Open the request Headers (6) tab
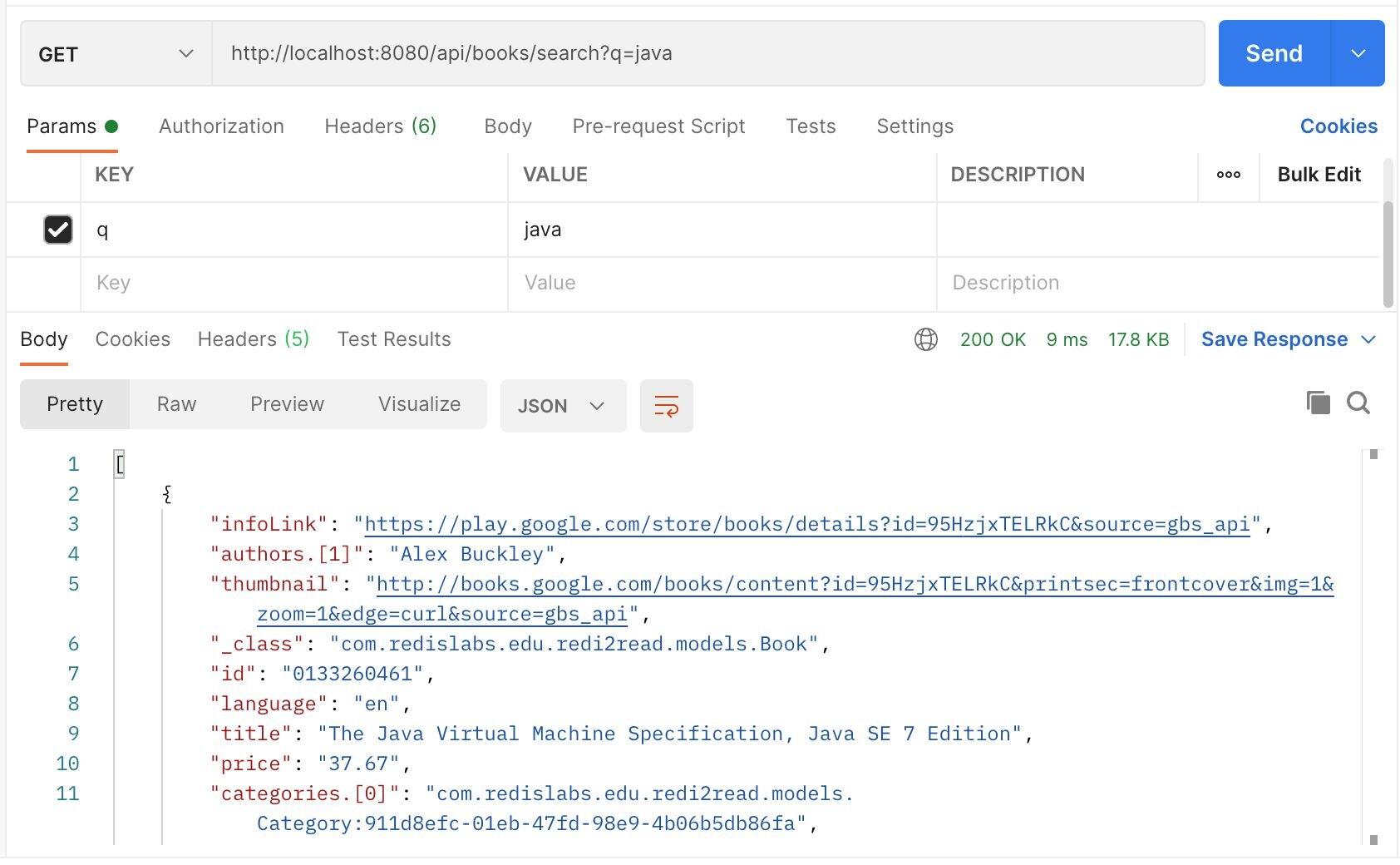1400x865 pixels. (380, 126)
